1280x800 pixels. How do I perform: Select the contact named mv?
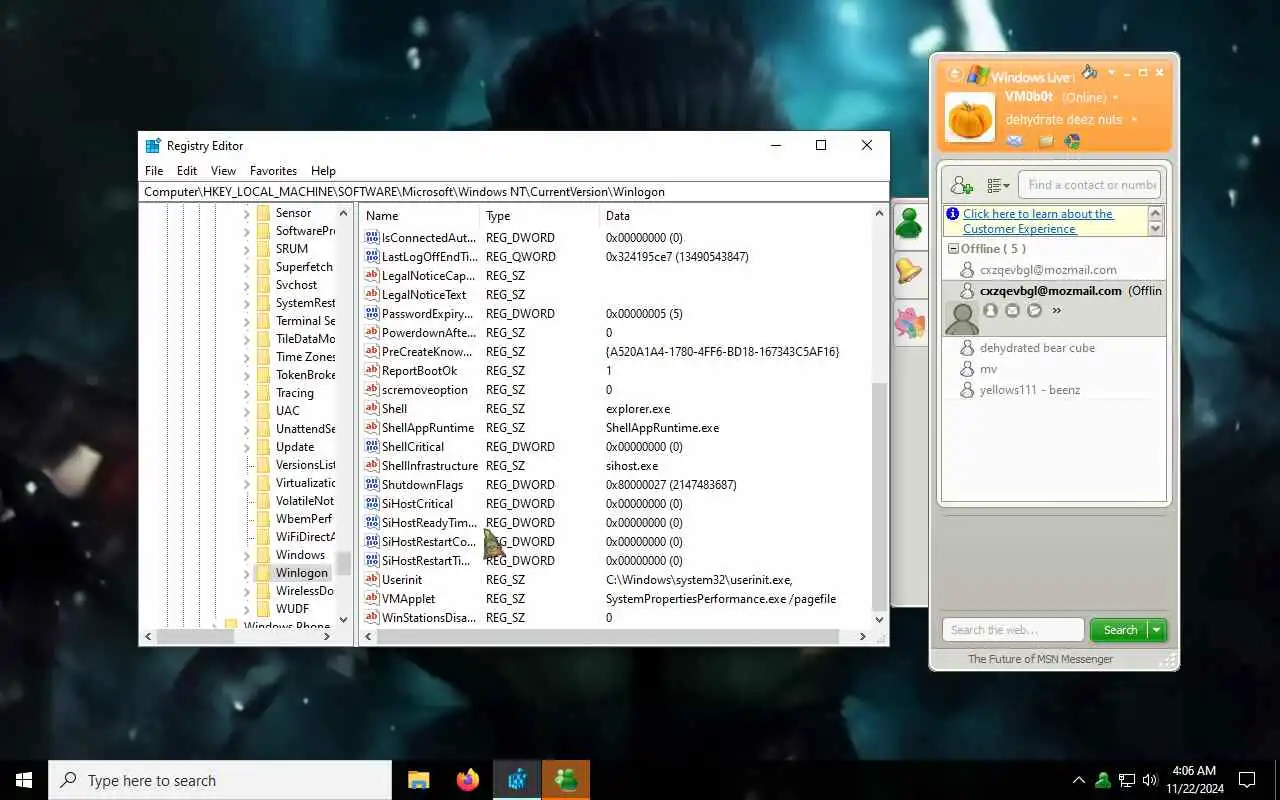tap(988, 369)
